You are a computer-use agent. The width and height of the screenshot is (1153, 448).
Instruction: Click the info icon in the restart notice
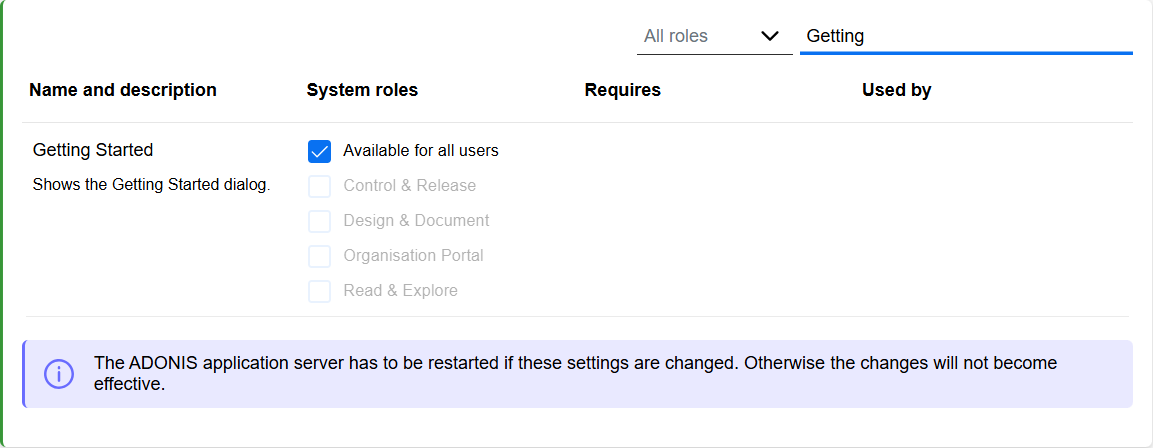pos(59,374)
